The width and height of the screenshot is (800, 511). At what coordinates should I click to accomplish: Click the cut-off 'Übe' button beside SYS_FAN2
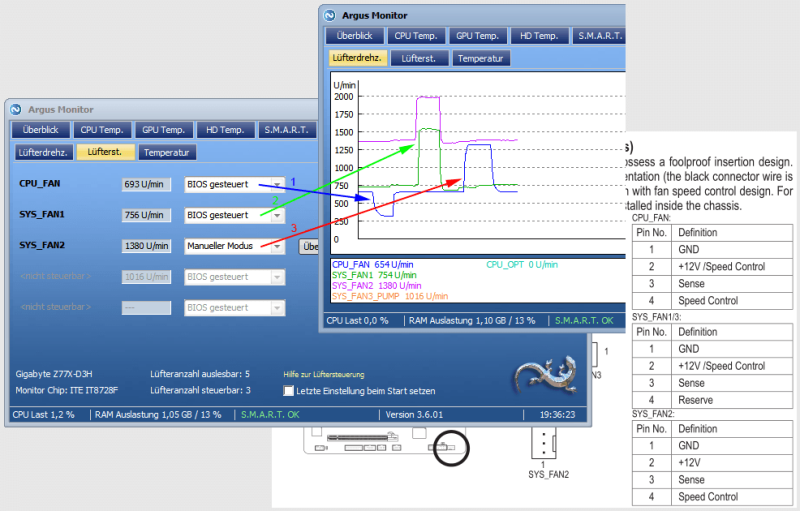click(x=309, y=246)
